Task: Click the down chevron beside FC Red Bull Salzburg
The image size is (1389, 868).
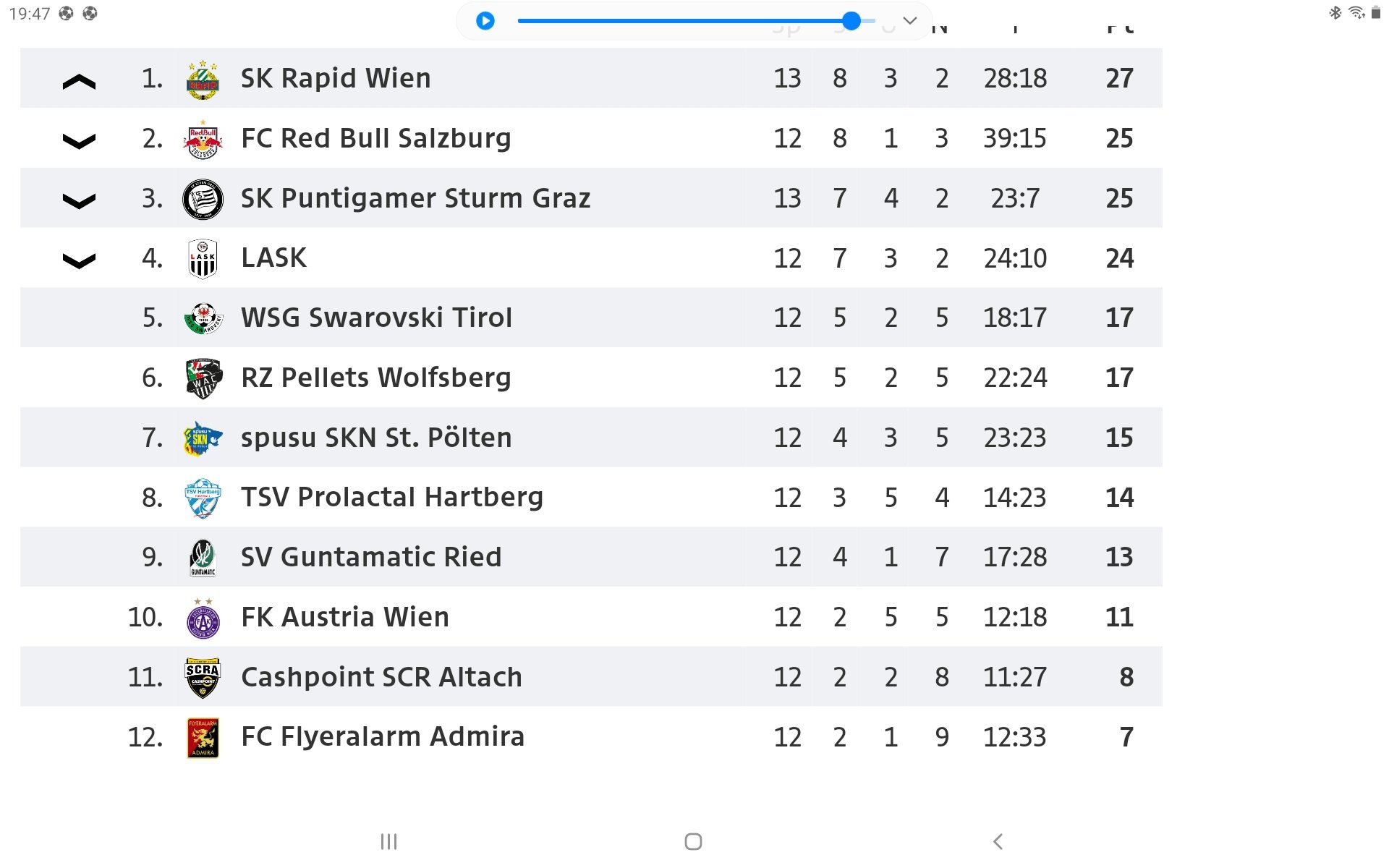Action: click(80, 141)
